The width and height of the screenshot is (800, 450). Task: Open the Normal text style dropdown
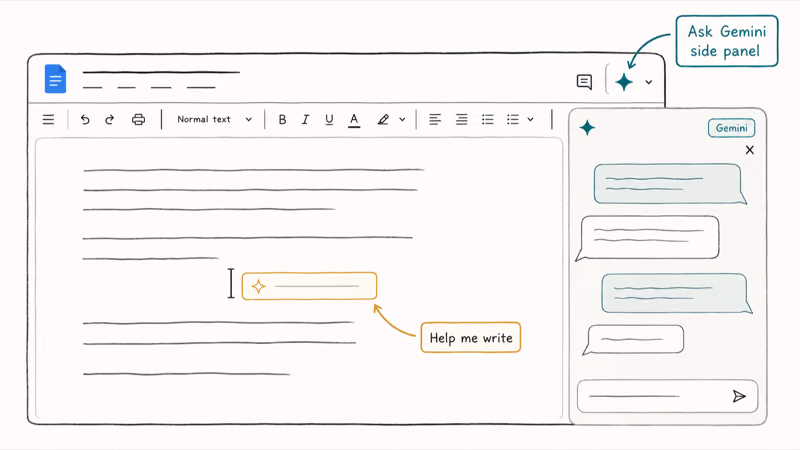(214, 119)
